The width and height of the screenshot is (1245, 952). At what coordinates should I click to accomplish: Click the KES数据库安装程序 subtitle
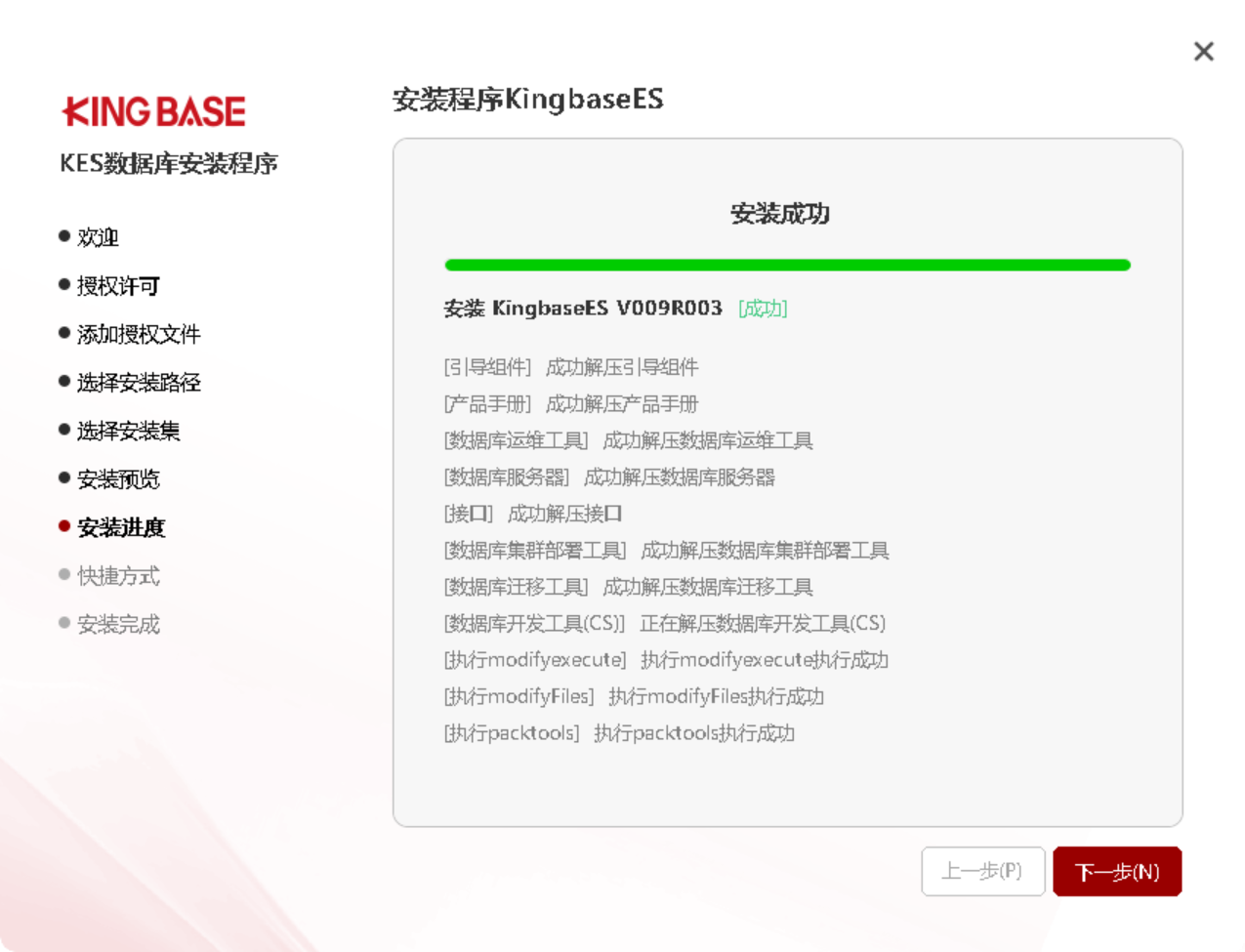[169, 163]
